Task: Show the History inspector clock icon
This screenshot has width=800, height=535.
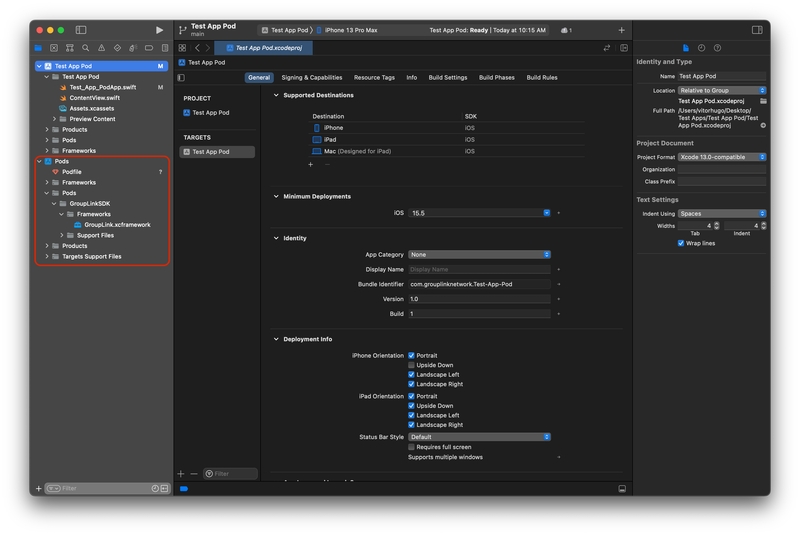Action: 701,47
